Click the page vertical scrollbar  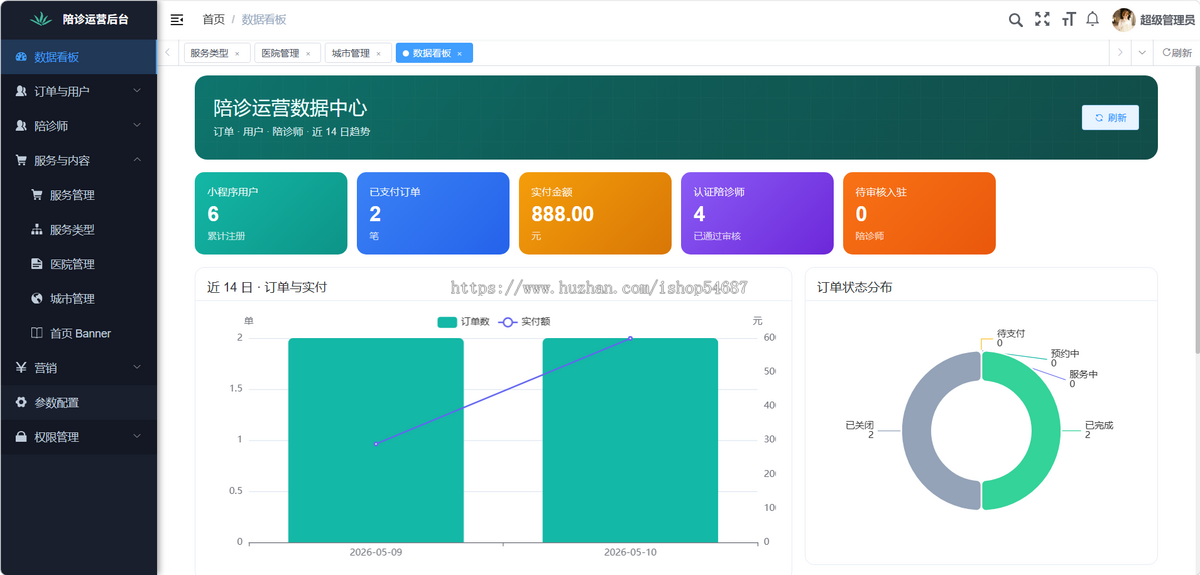(x=1196, y=210)
